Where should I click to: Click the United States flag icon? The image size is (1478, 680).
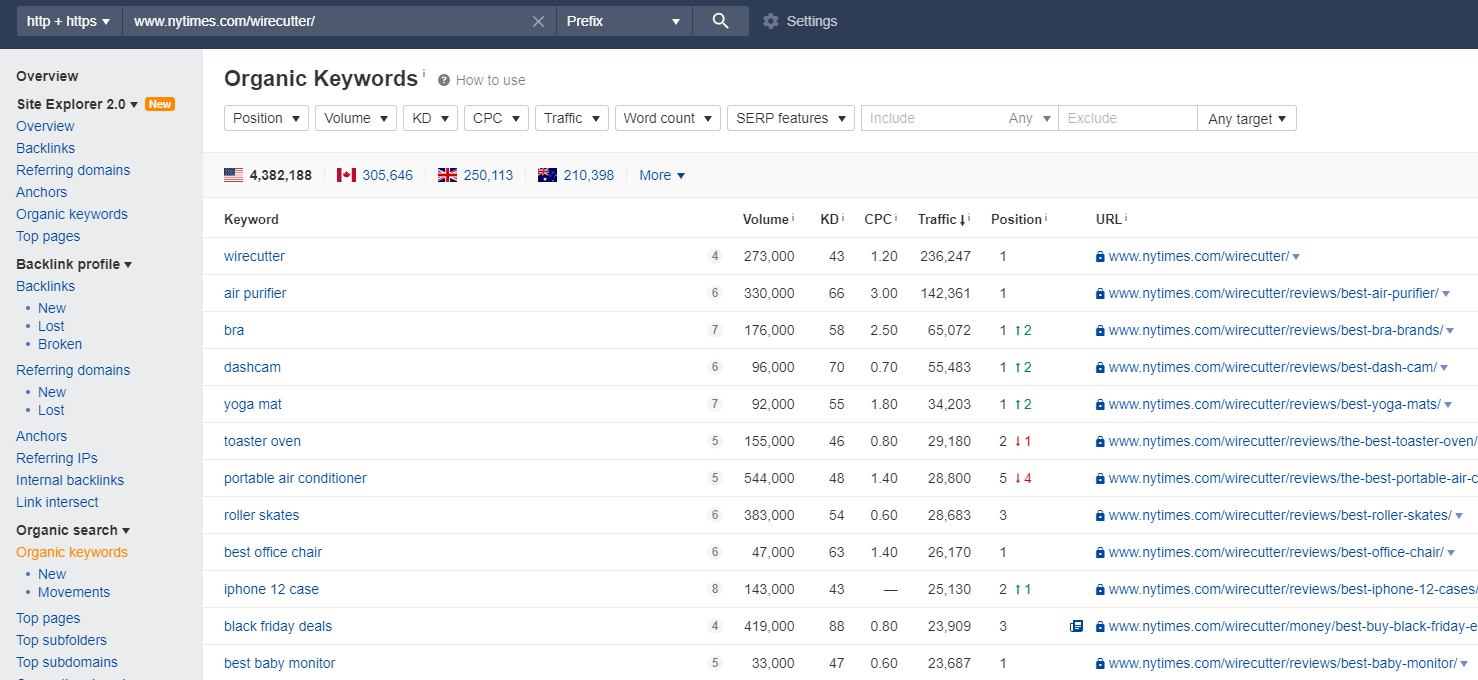(233, 175)
